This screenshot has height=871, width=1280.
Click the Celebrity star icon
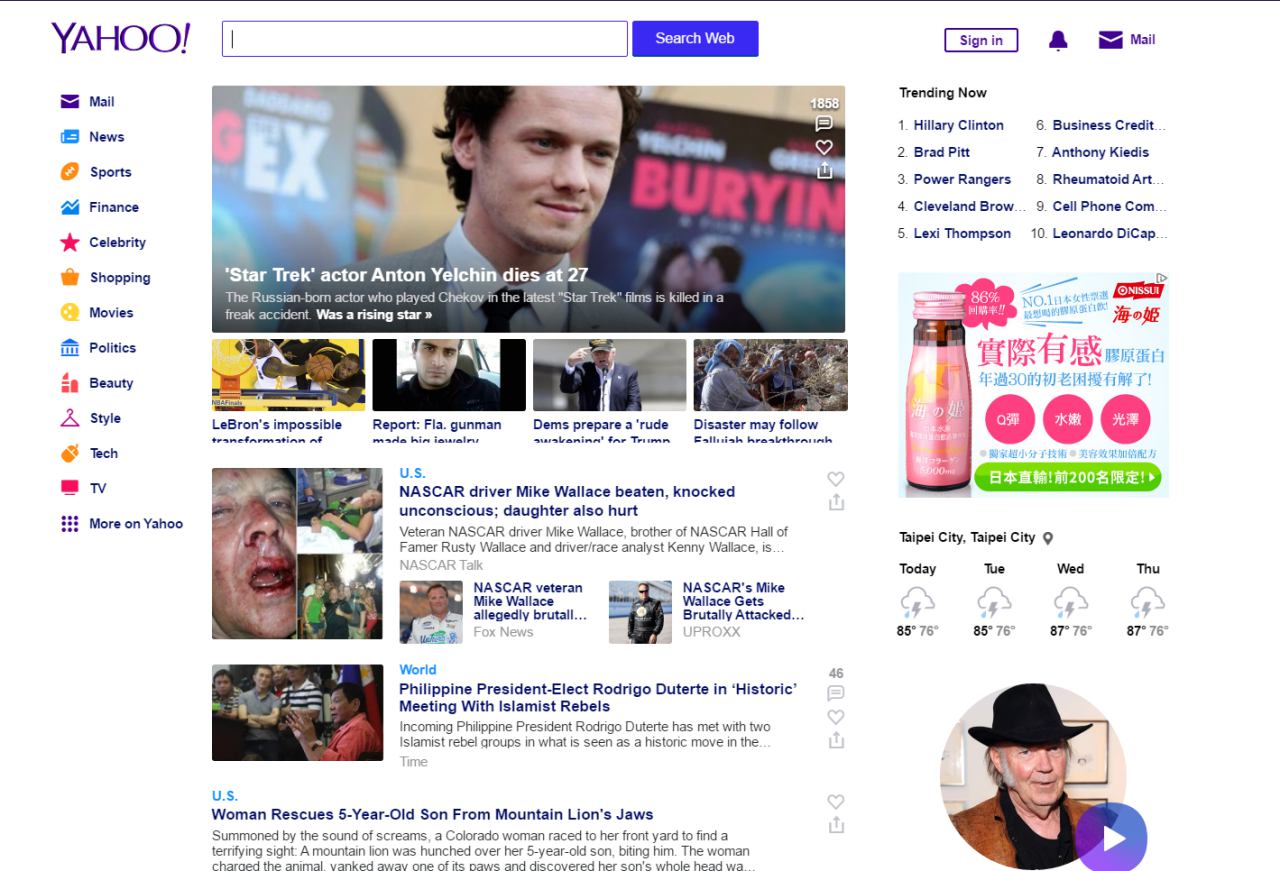(x=70, y=242)
